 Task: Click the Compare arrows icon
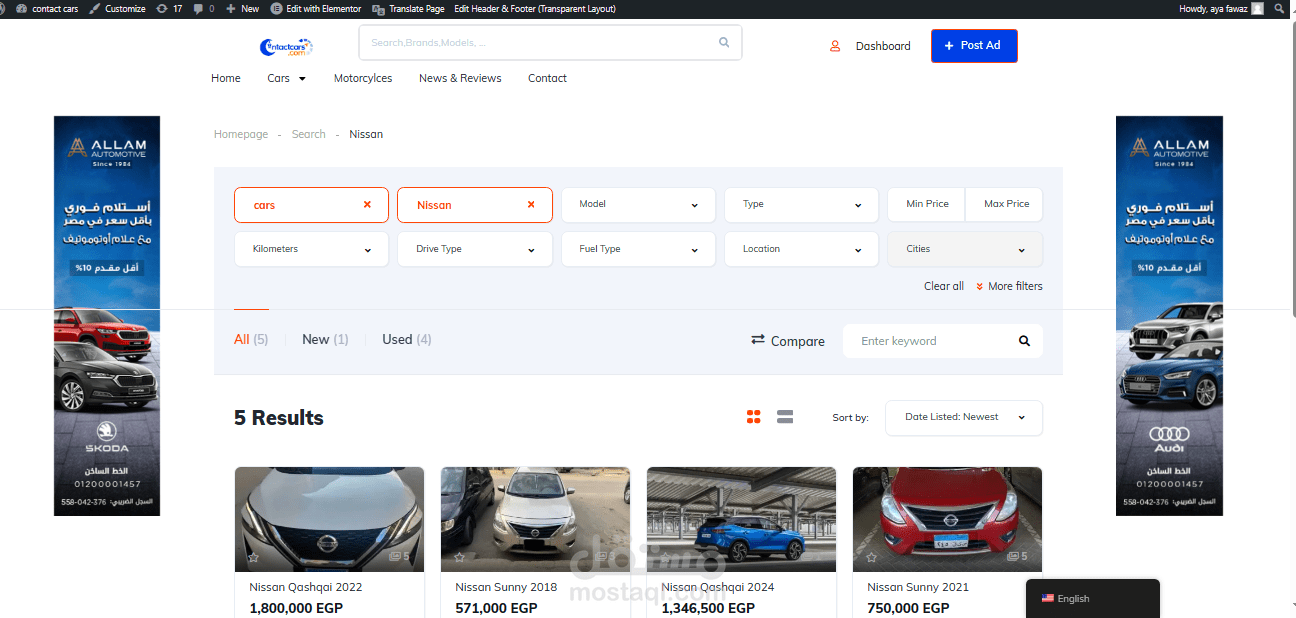(758, 340)
